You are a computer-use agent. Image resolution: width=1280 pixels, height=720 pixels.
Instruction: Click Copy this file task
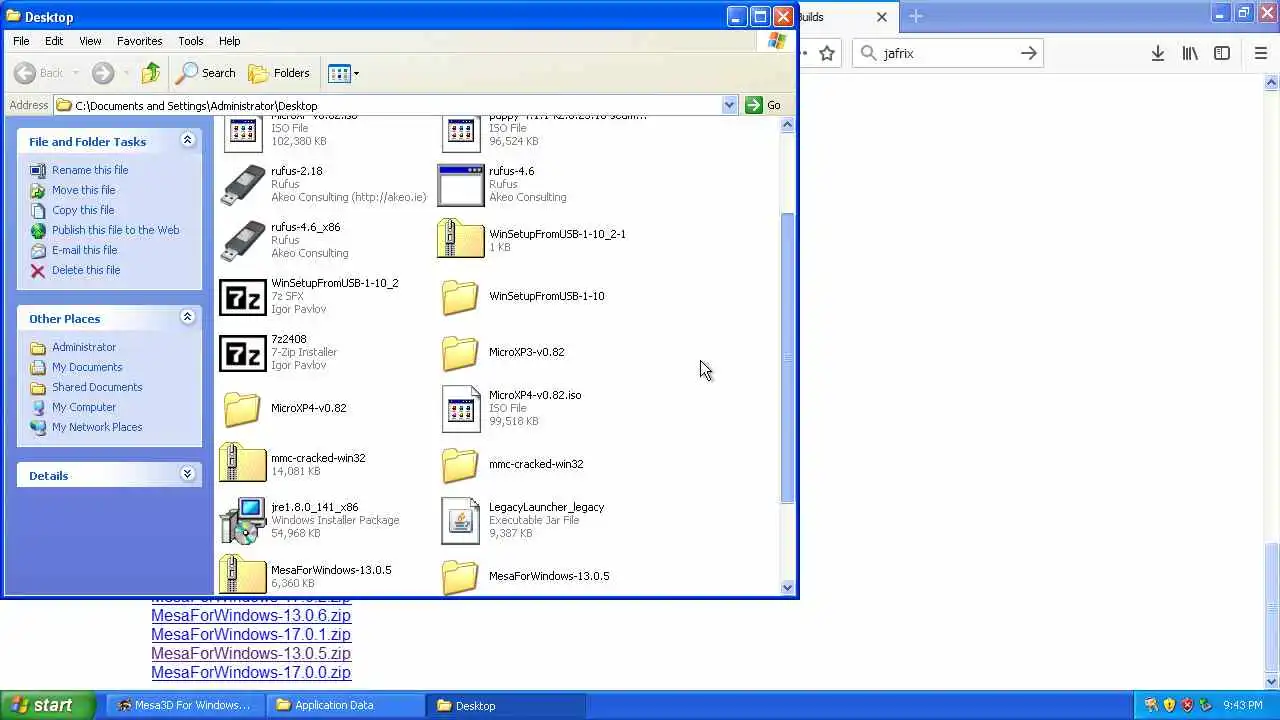tap(83, 210)
